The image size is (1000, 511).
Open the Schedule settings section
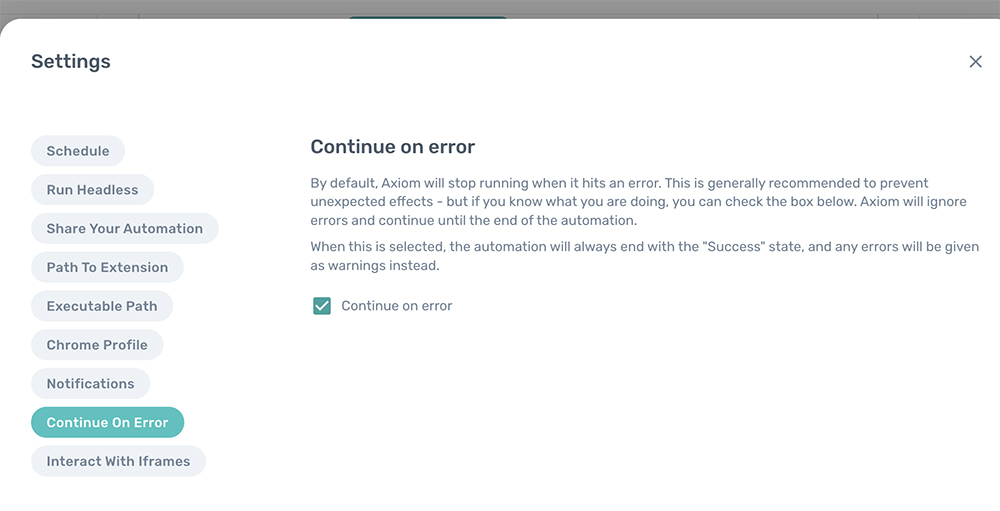coord(78,151)
